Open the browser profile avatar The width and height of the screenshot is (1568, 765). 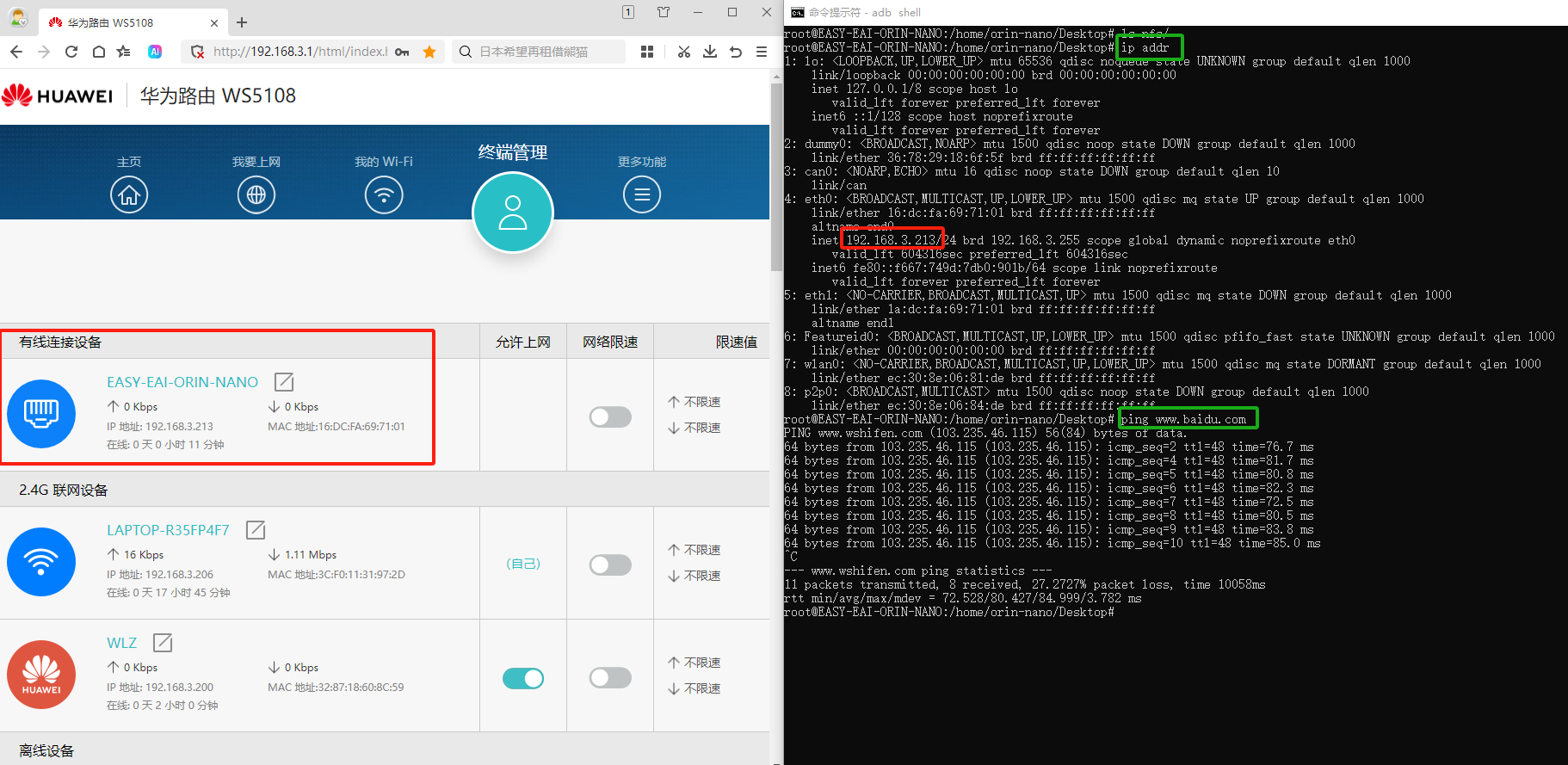pos(18,18)
